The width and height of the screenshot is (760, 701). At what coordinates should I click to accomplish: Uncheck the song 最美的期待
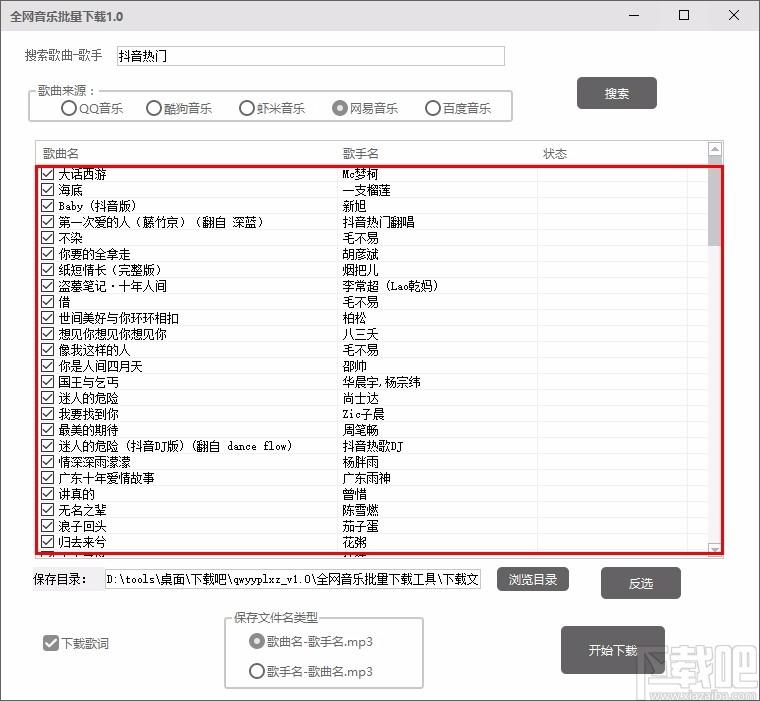pyautogui.click(x=48, y=430)
